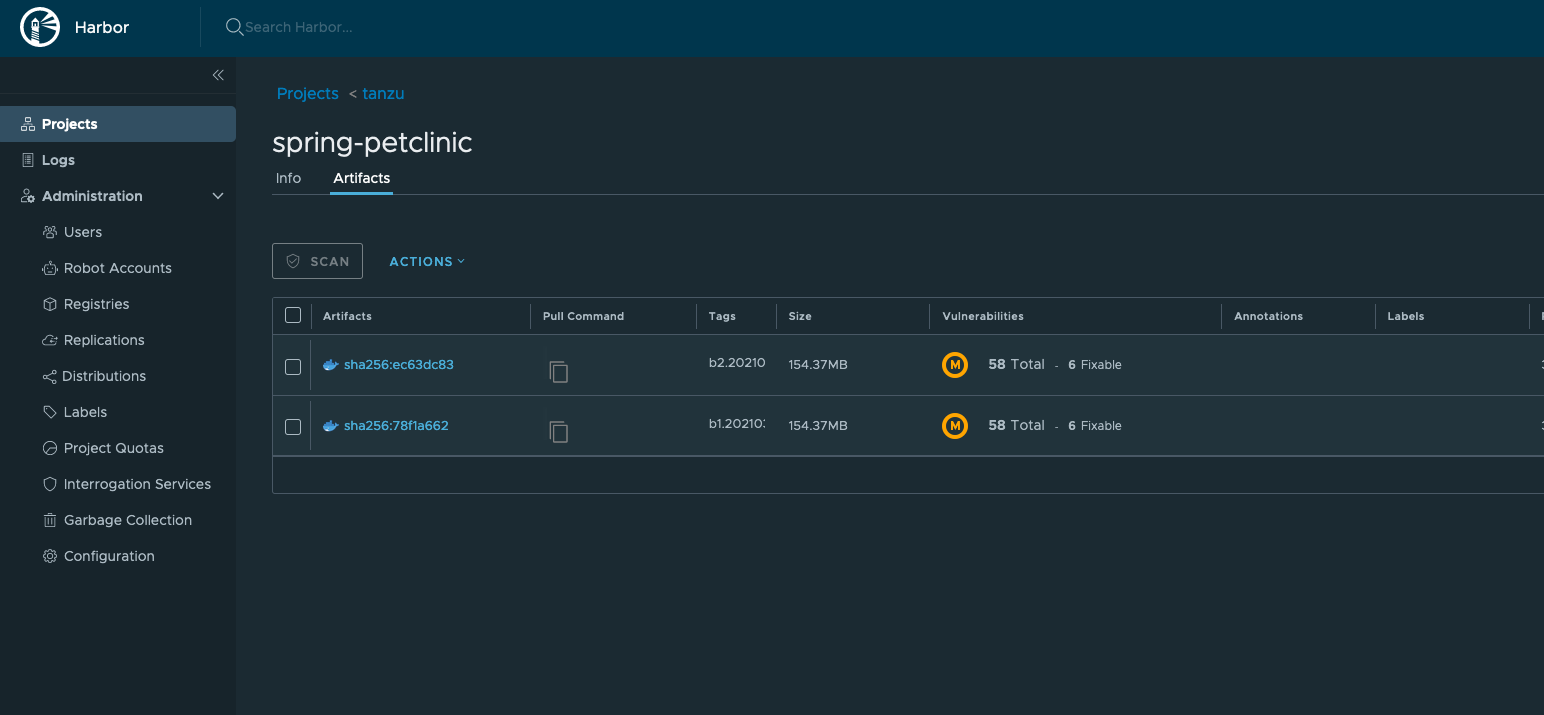Click tag b1.20210 in second row
1544x715 pixels.
click(737, 424)
